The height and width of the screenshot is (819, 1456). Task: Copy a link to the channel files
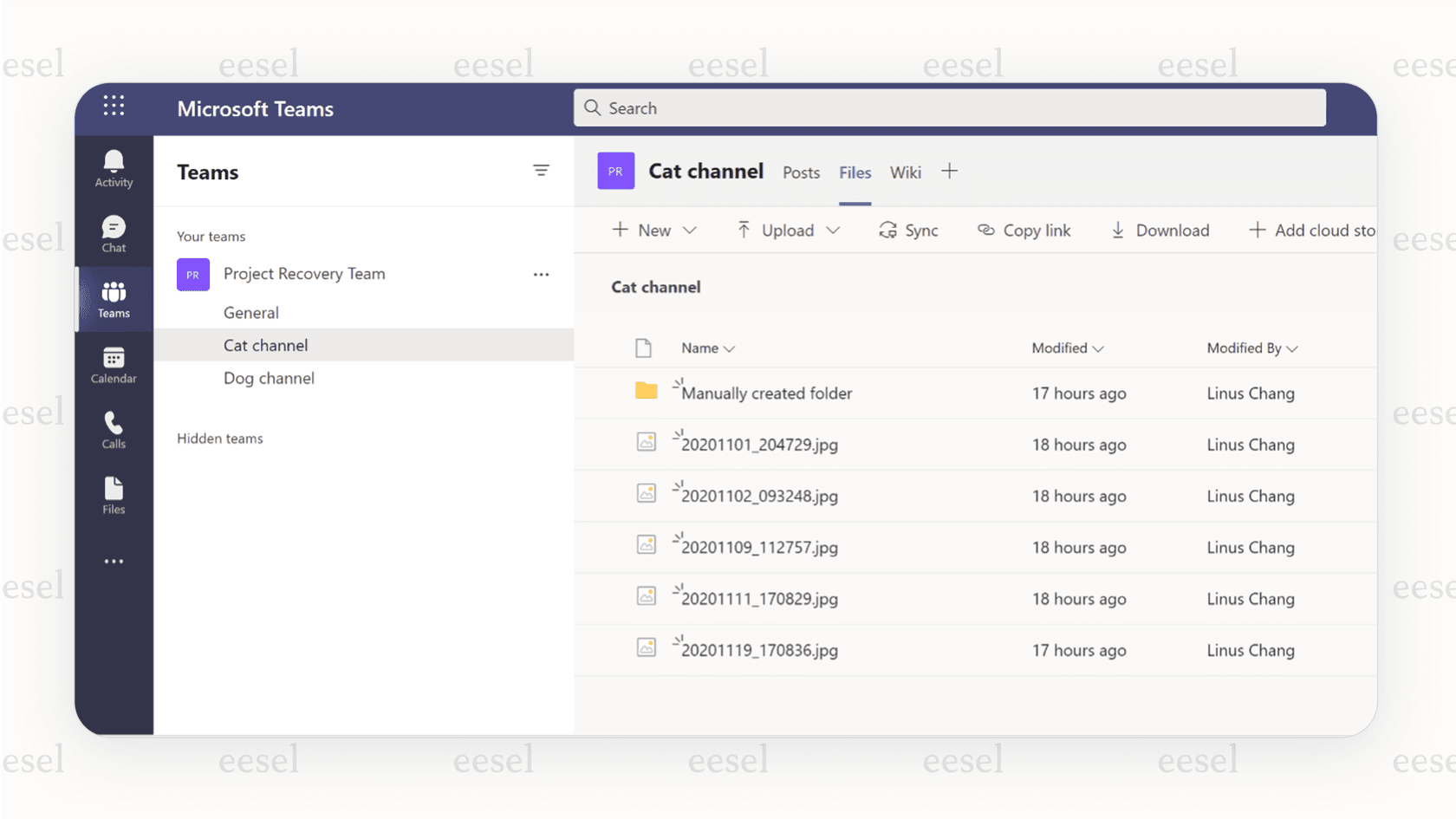pos(1024,231)
